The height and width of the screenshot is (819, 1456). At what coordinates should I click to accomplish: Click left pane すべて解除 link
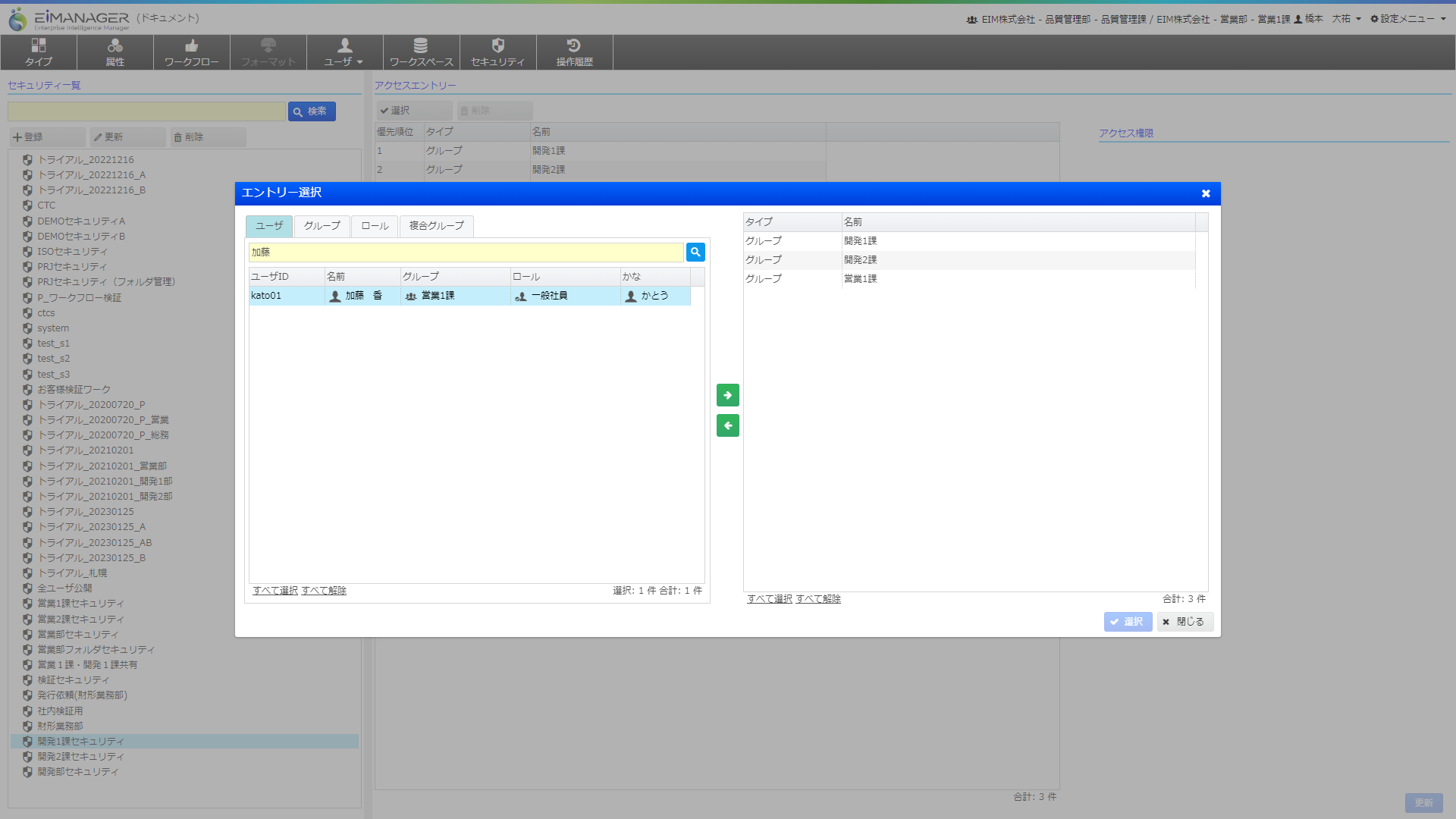pyautogui.click(x=324, y=591)
